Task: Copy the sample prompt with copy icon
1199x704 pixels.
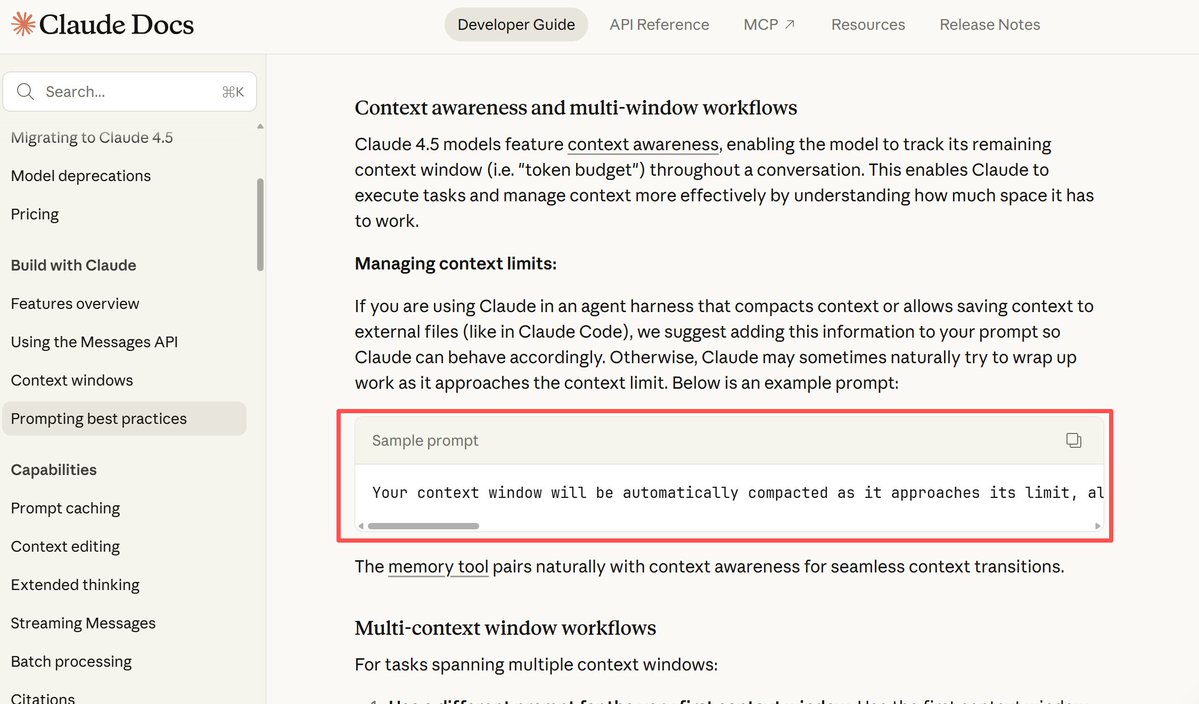Action: 1074,440
